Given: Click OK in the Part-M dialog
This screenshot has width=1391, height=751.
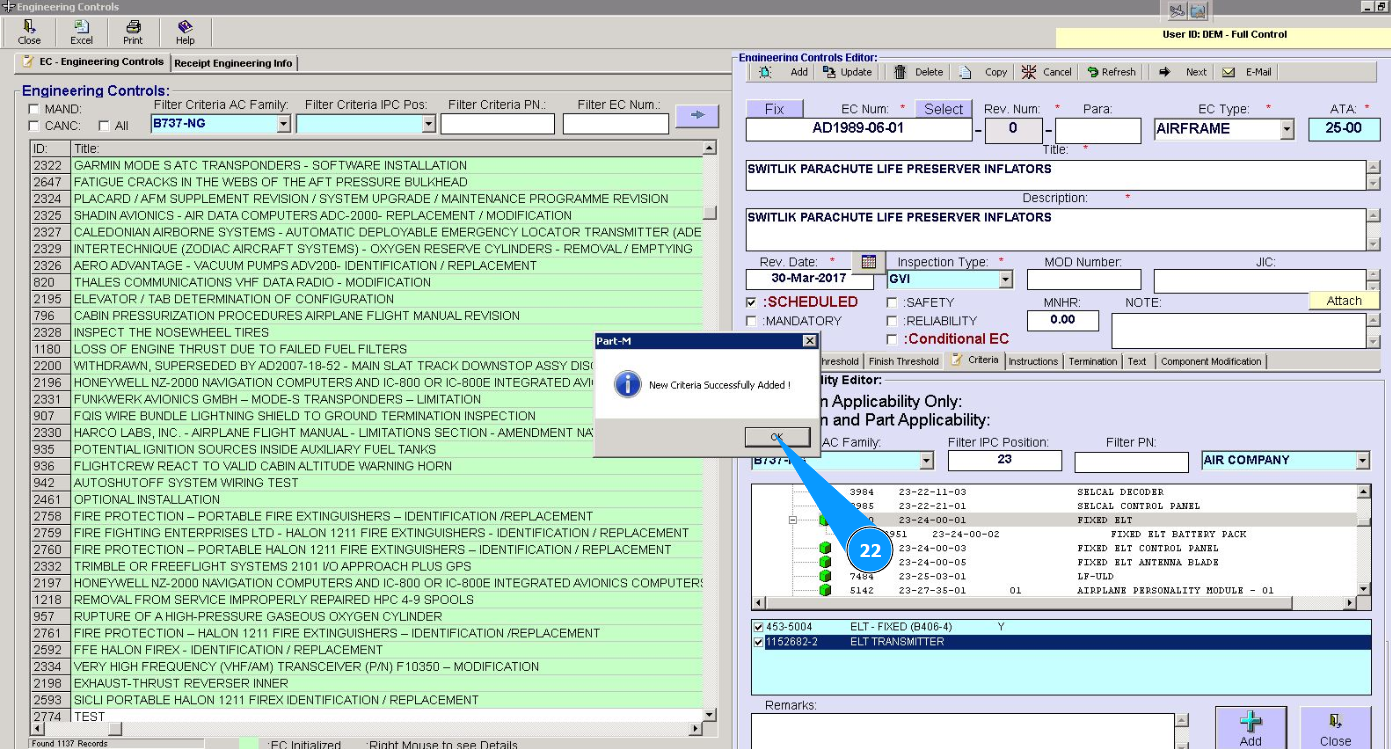Looking at the screenshot, I should pos(777,437).
